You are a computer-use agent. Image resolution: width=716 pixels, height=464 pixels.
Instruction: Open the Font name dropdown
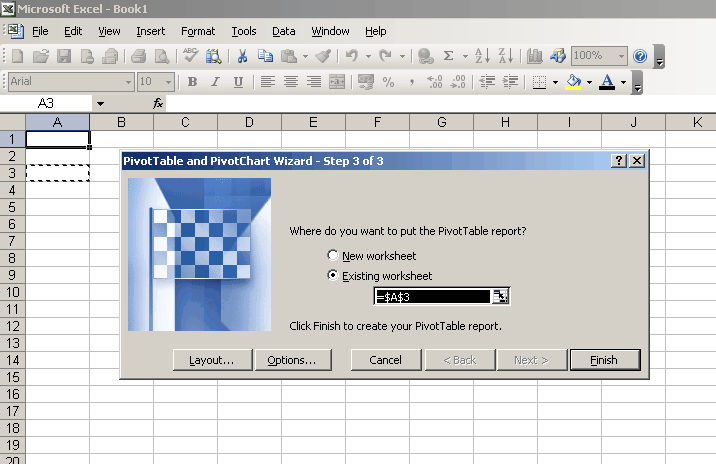coord(128,82)
